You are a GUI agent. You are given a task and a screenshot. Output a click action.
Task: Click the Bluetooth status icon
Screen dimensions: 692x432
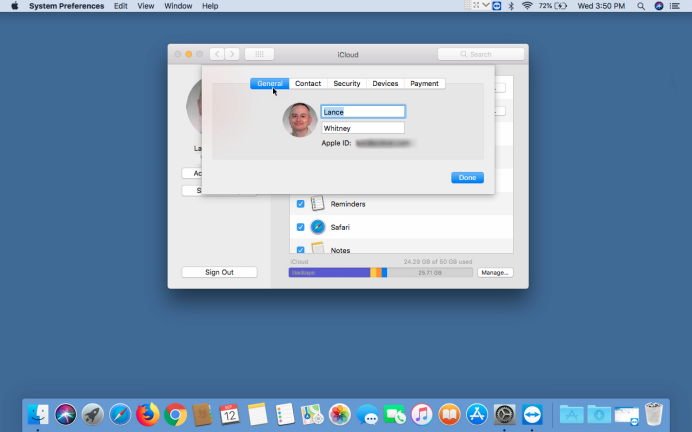pos(511,6)
